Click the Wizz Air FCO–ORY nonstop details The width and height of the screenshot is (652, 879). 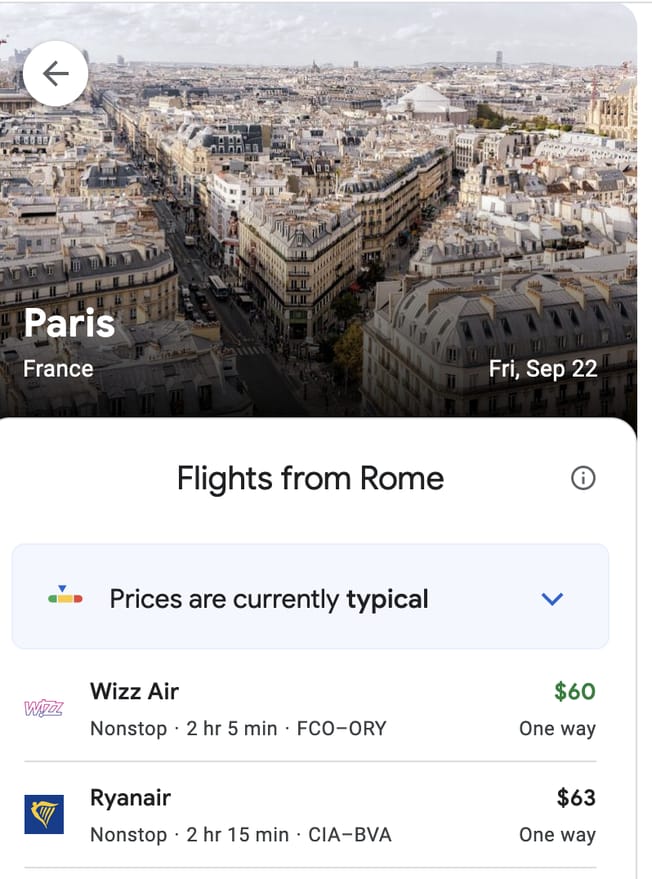click(238, 728)
